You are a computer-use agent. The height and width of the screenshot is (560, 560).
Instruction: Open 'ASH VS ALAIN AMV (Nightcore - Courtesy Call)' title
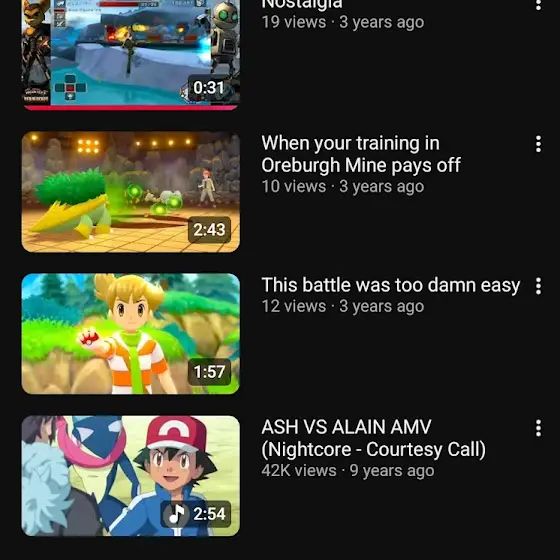click(373, 438)
